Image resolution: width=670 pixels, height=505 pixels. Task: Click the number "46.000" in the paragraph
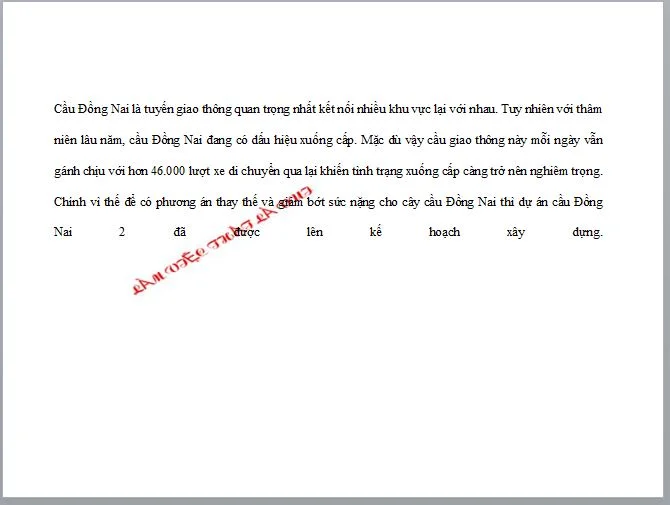168,171
